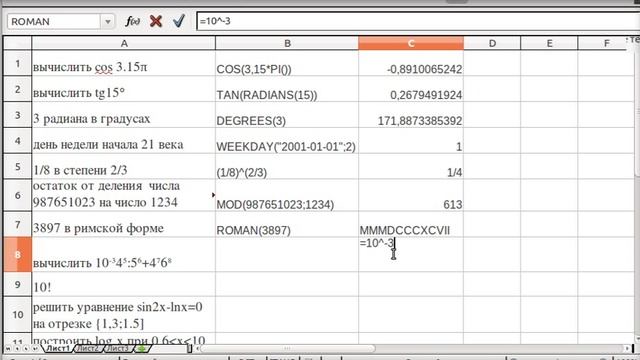This screenshot has width=640, height=360.
Task: Select row 3 header
Action: [18, 115]
